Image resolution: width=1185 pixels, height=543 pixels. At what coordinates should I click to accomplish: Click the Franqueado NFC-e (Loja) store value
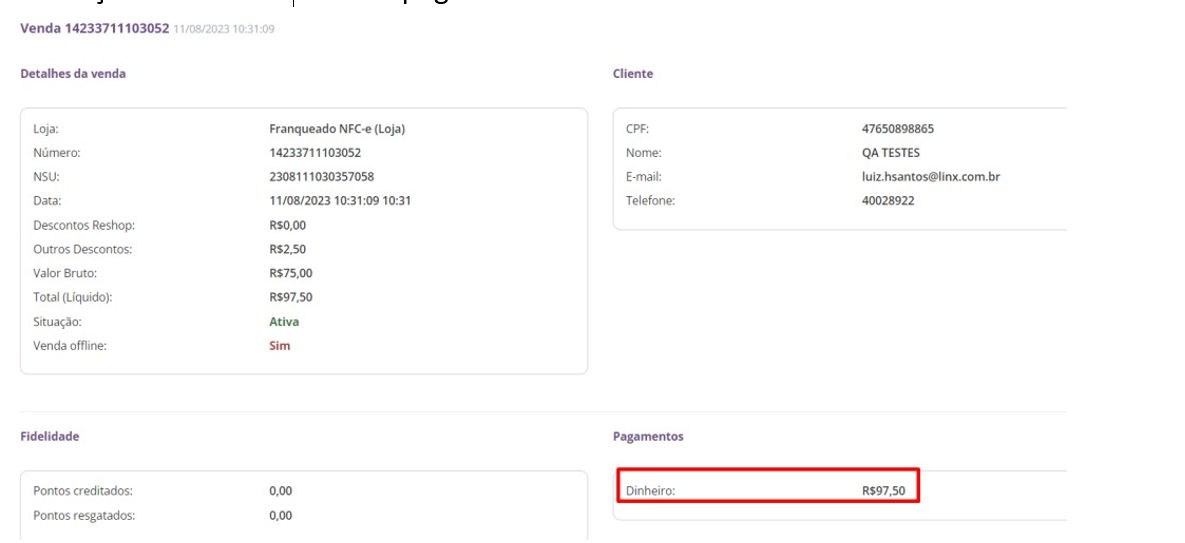pyautogui.click(x=337, y=129)
